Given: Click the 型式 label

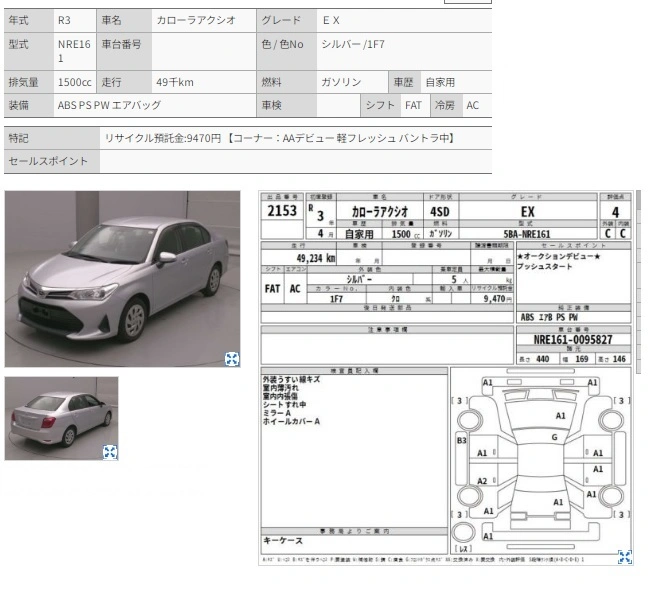Looking at the screenshot, I should click(19, 44).
